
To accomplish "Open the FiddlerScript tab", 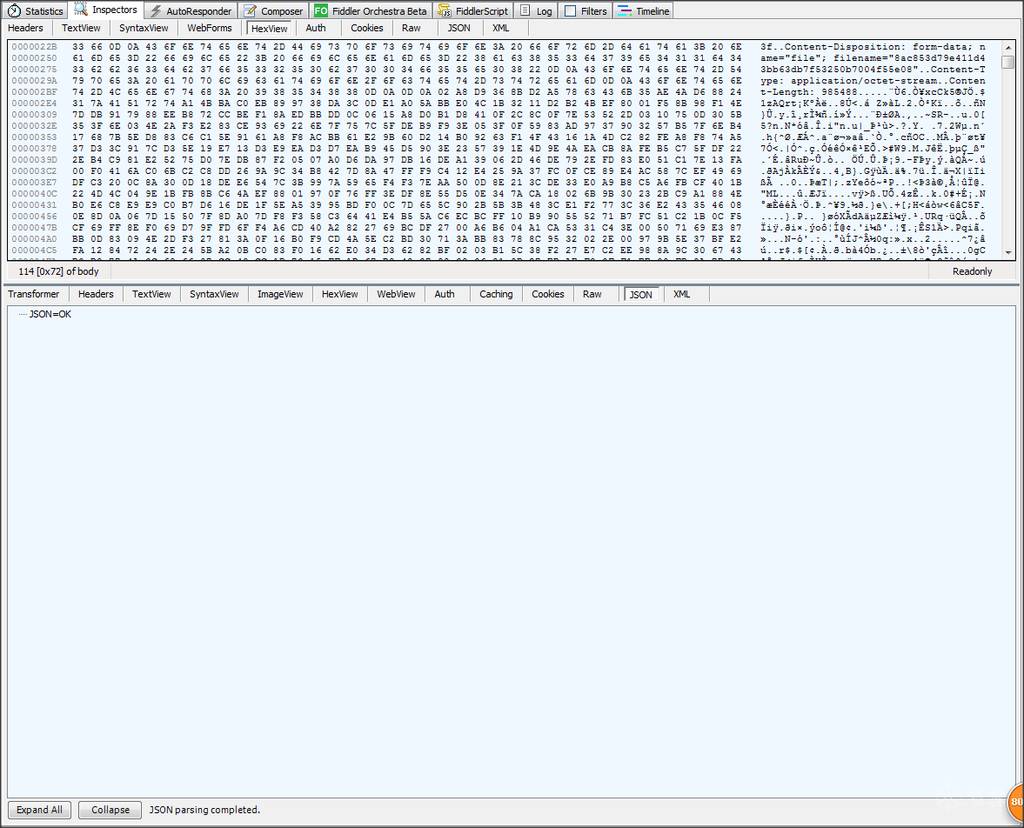I will 473,11.
